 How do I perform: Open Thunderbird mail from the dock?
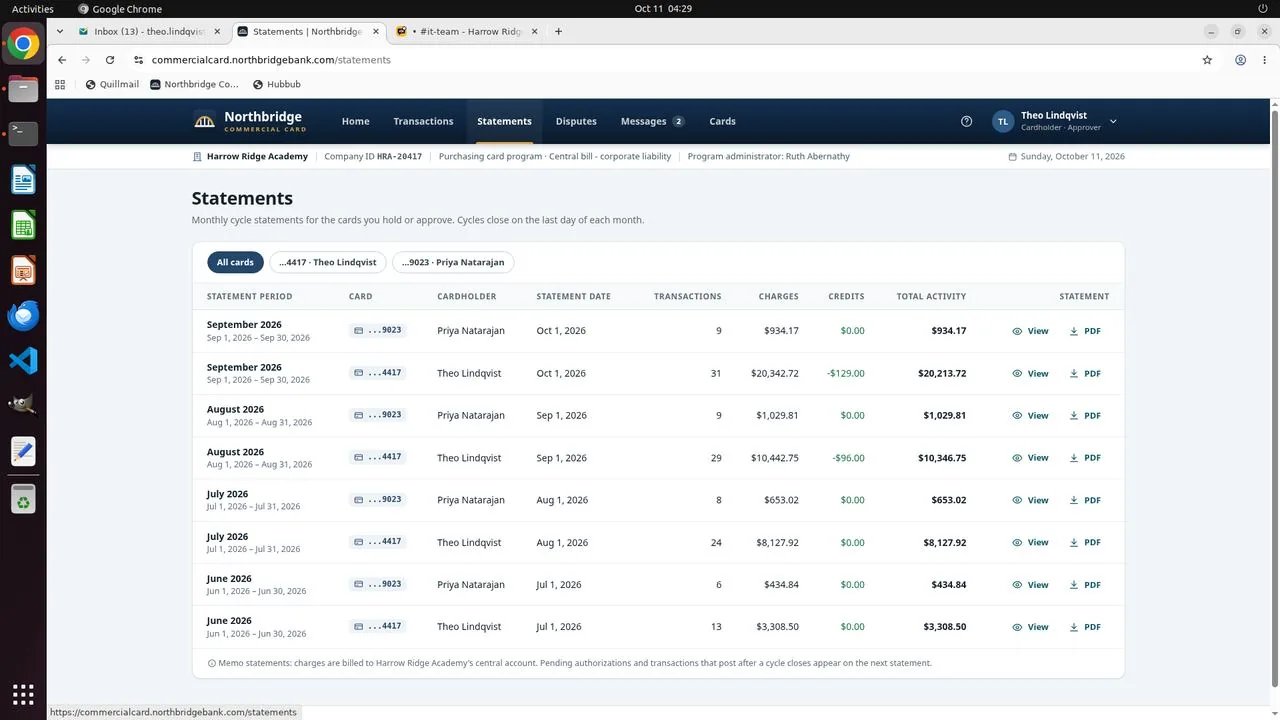pyautogui.click(x=23, y=315)
